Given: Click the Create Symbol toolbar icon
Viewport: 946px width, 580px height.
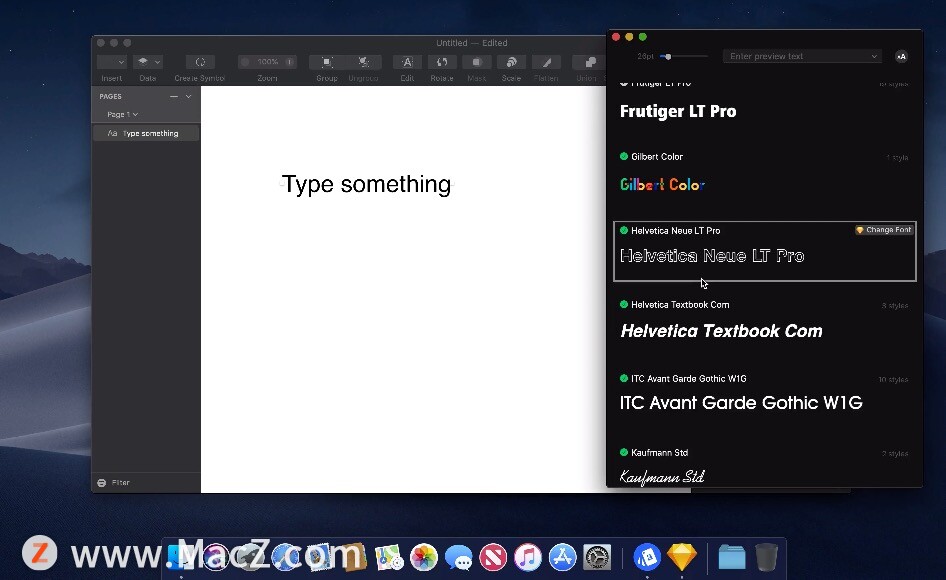Looking at the screenshot, I should 200,62.
